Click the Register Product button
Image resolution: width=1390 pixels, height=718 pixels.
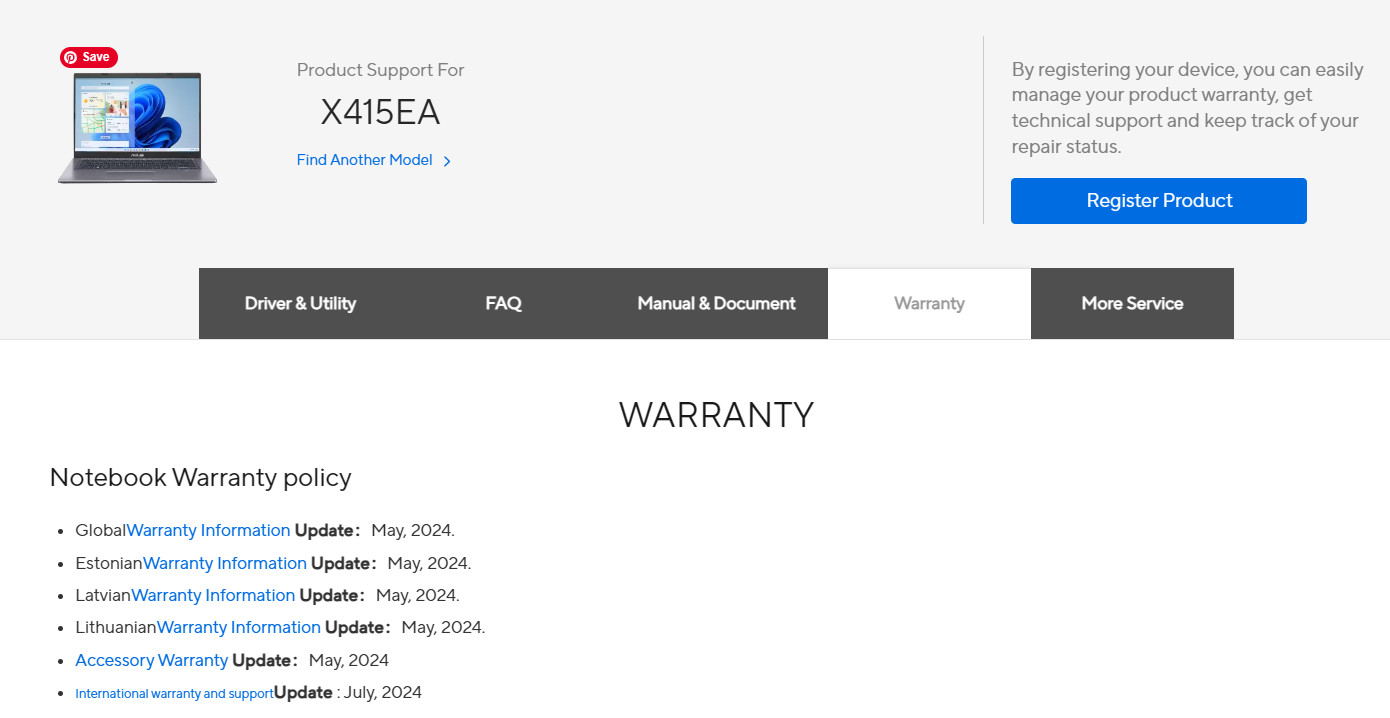pyautogui.click(x=1159, y=201)
